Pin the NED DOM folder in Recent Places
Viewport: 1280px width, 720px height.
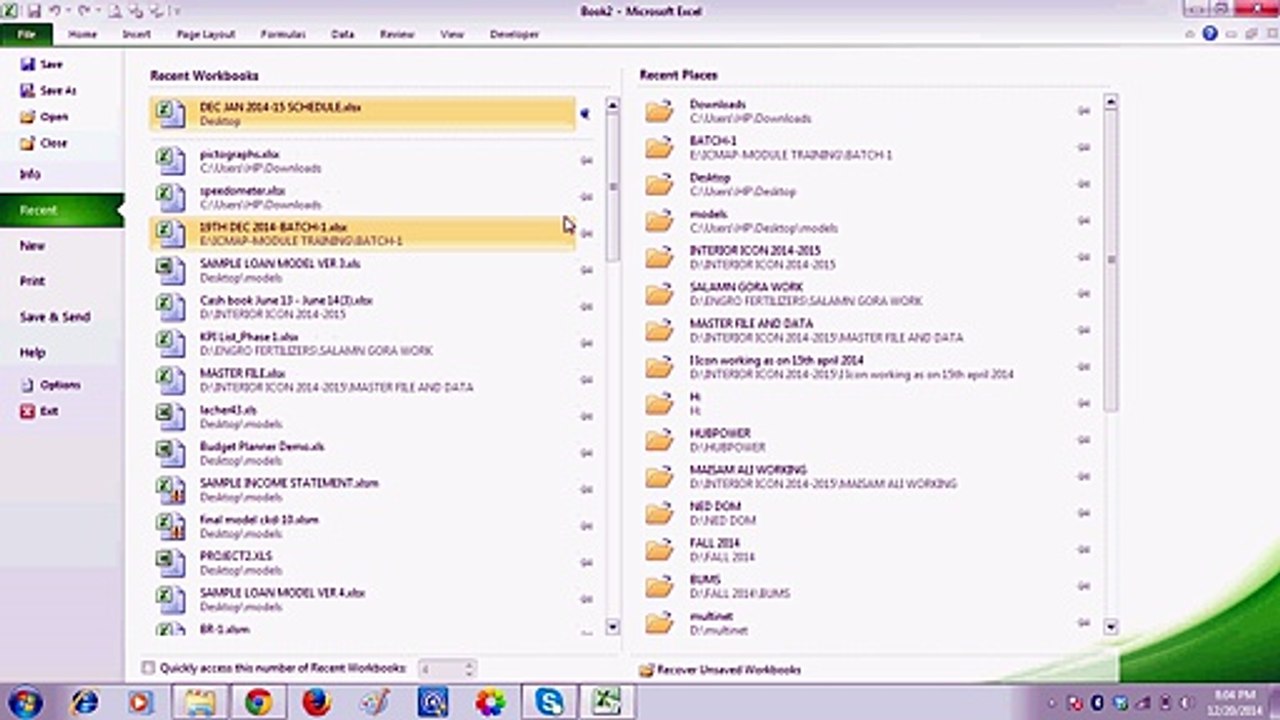pyautogui.click(x=1083, y=512)
